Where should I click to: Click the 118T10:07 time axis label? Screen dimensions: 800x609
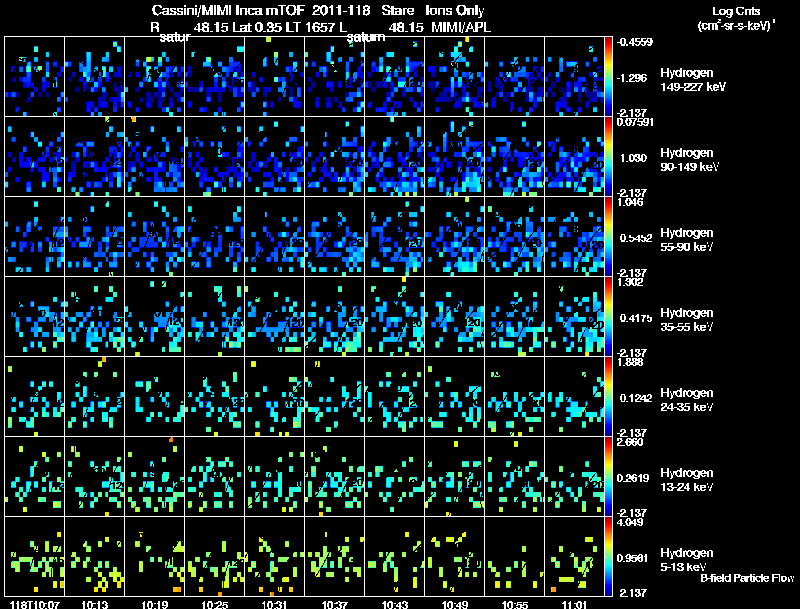[34, 605]
